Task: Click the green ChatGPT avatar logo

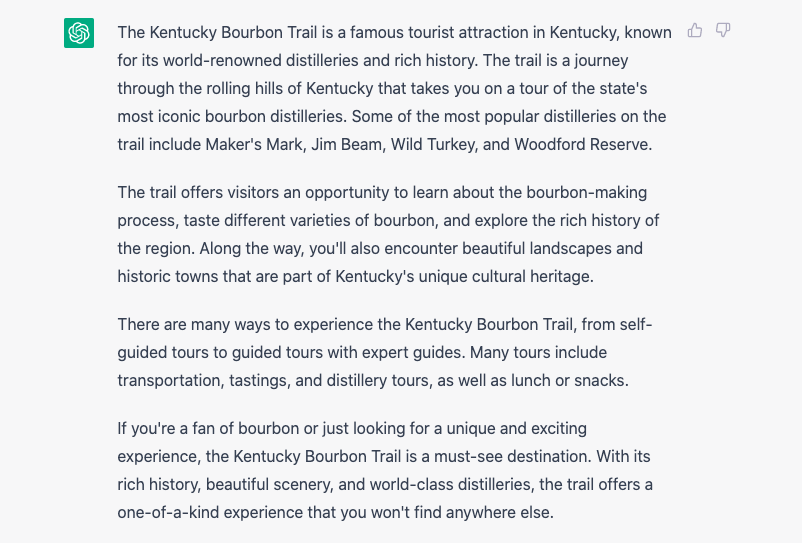Action: click(x=79, y=33)
